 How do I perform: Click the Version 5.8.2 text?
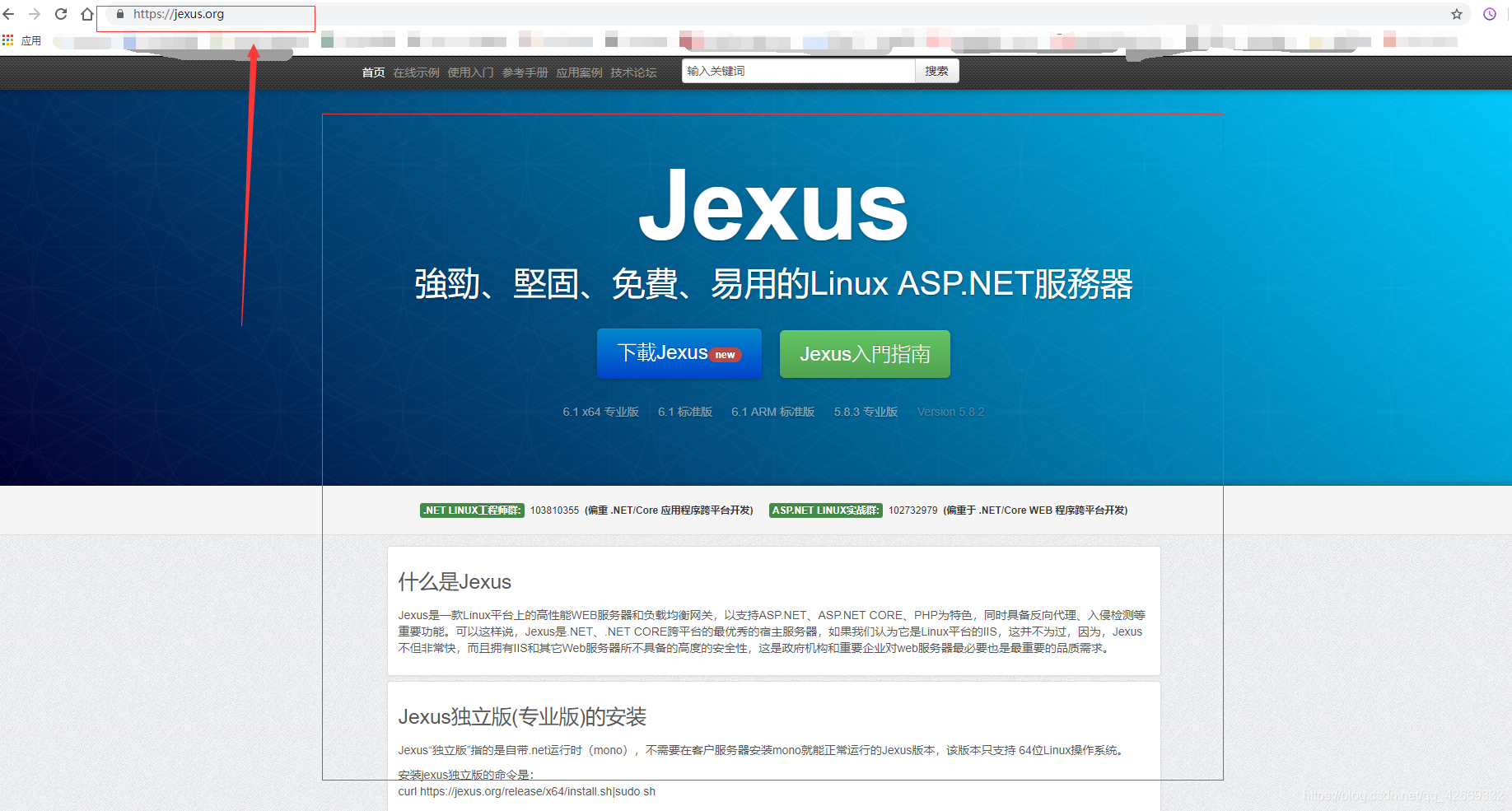(x=950, y=412)
